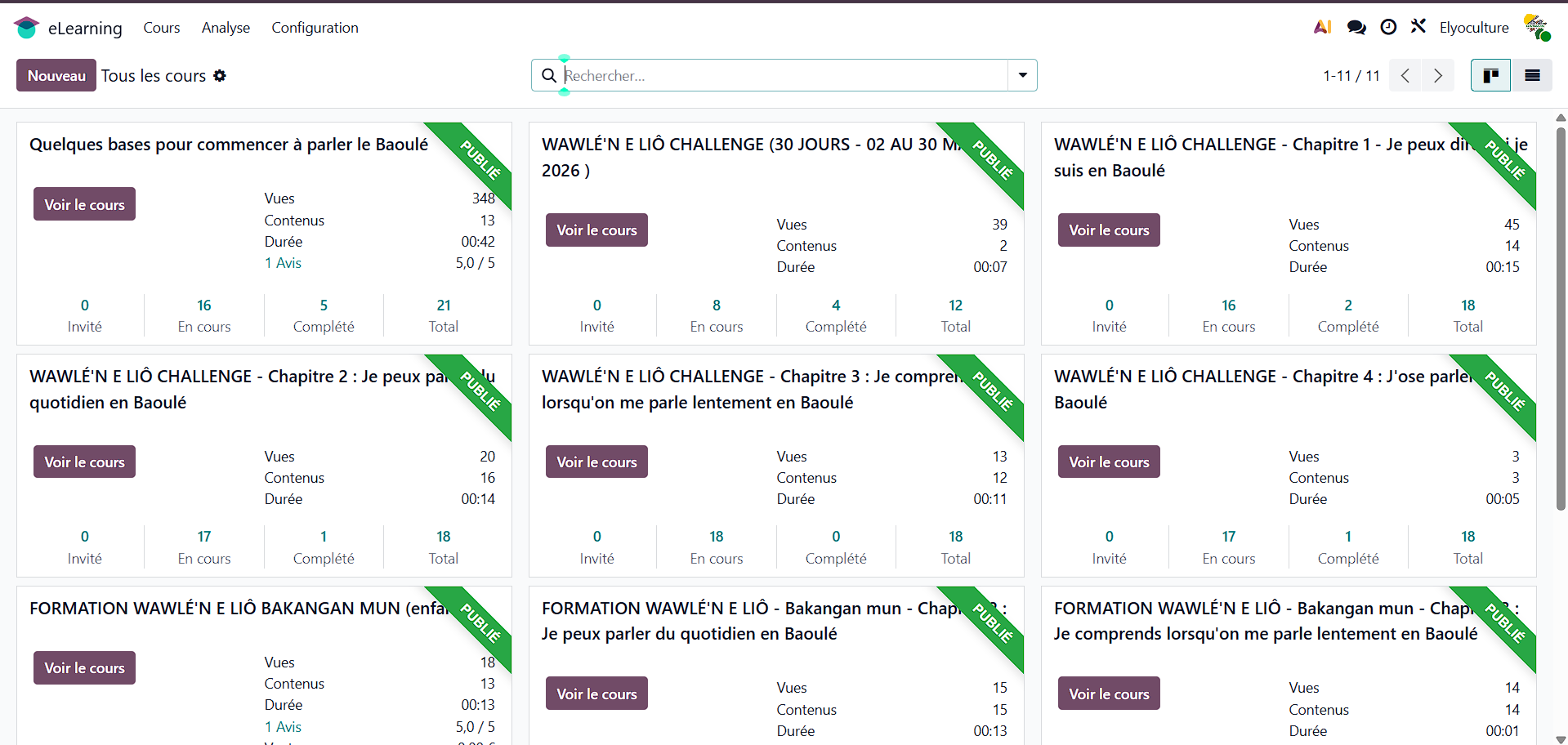Open course Quelques bases pour commencer à parler
The width and height of the screenshot is (1568, 745).
tap(229, 145)
